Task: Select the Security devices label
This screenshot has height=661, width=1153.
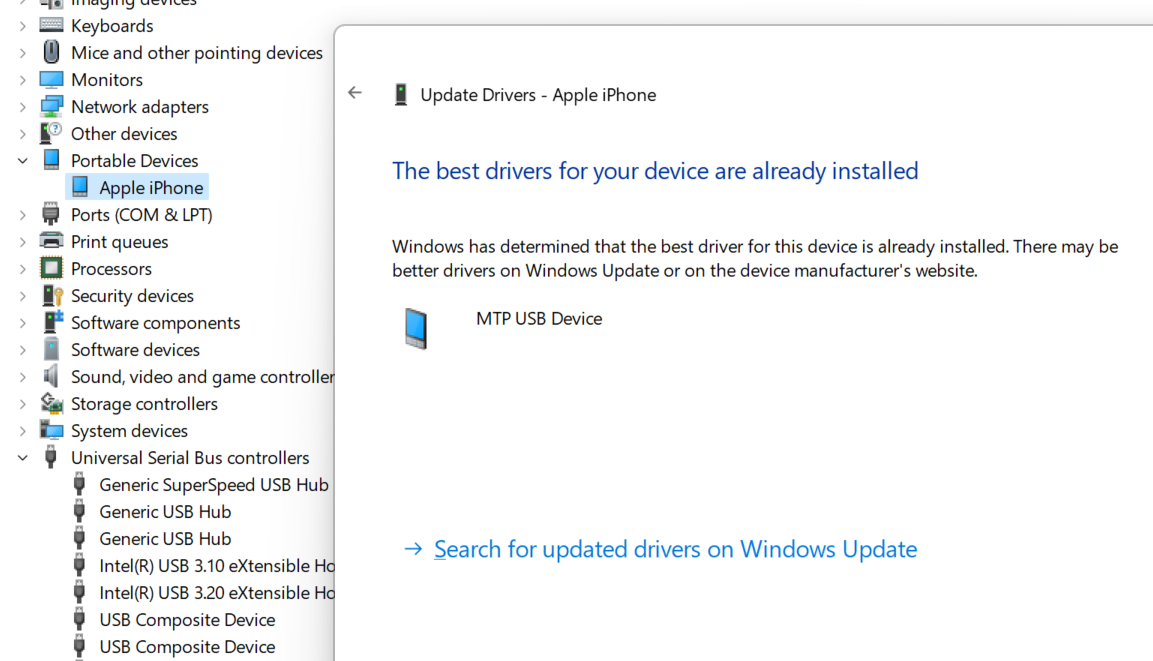Action: click(132, 296)
